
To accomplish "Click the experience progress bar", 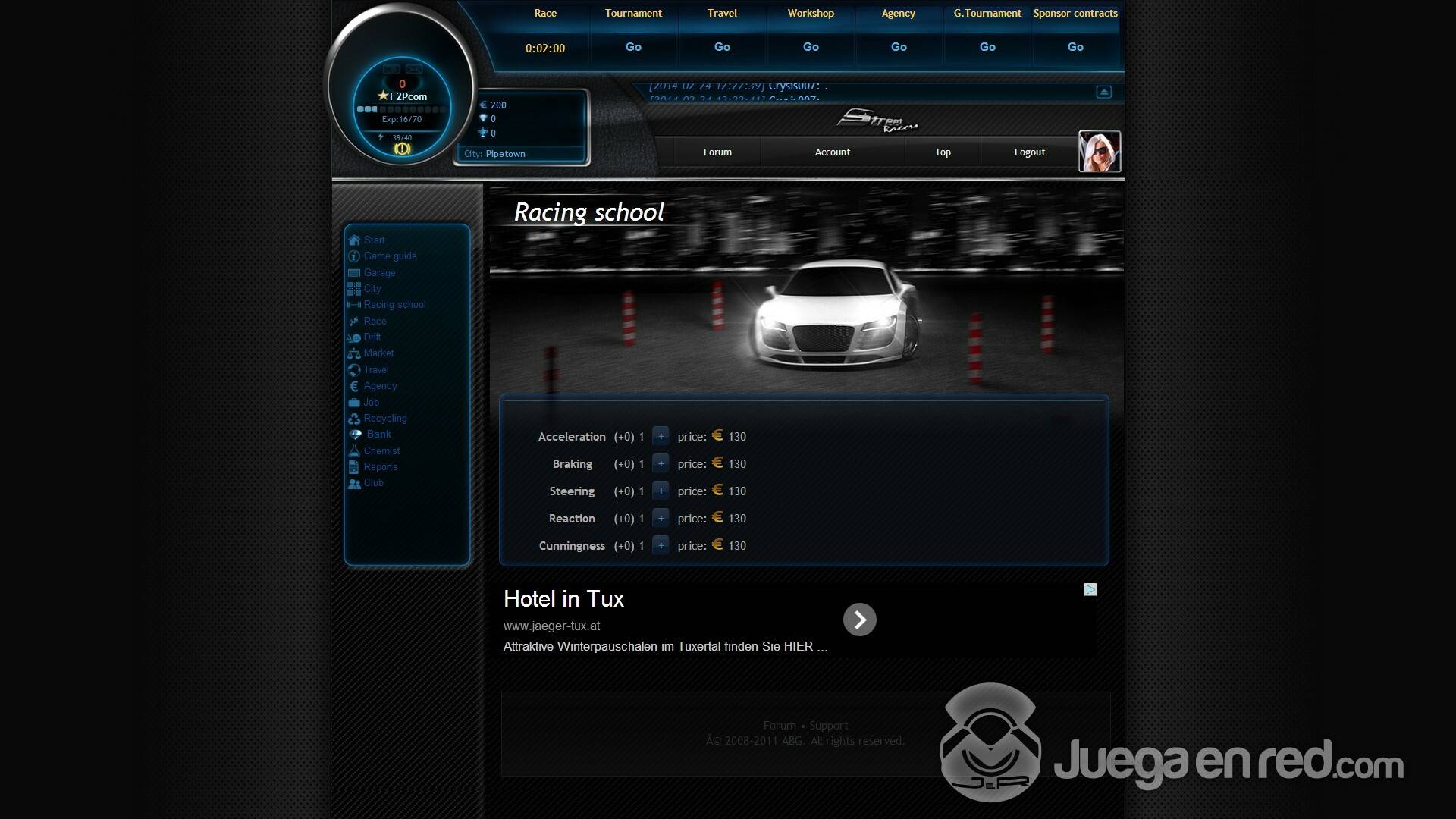I will pos(400,109).
